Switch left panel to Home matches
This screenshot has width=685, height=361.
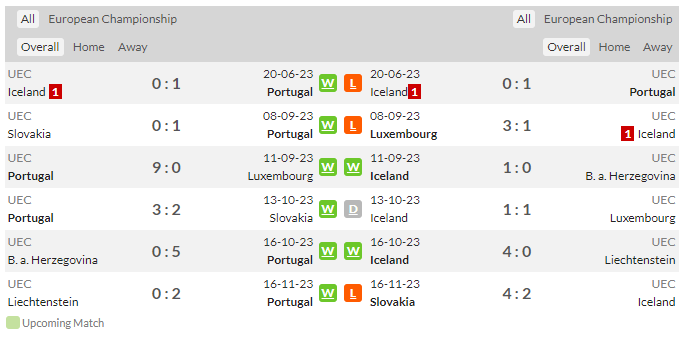tap(89, 47)
